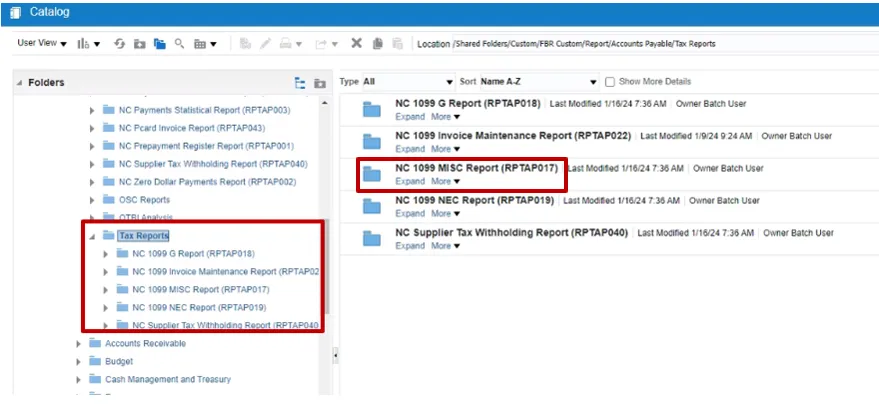The image size is (879, 406).
Task: Collapse the Tax Reports tree folder
Action: click(92, 236)
